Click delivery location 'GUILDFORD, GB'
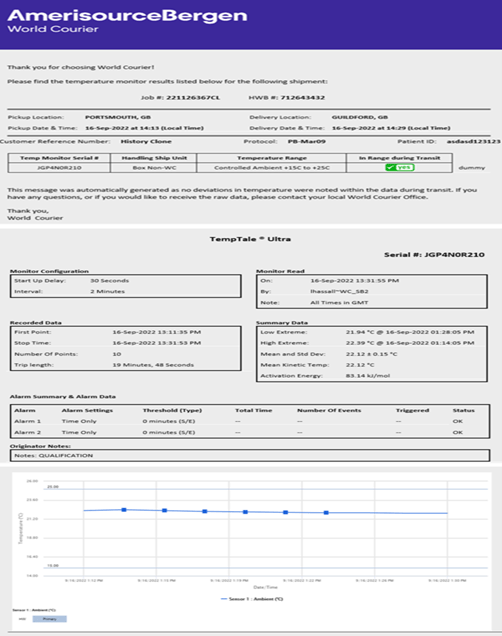502x636 pixels. click(360, 117)
